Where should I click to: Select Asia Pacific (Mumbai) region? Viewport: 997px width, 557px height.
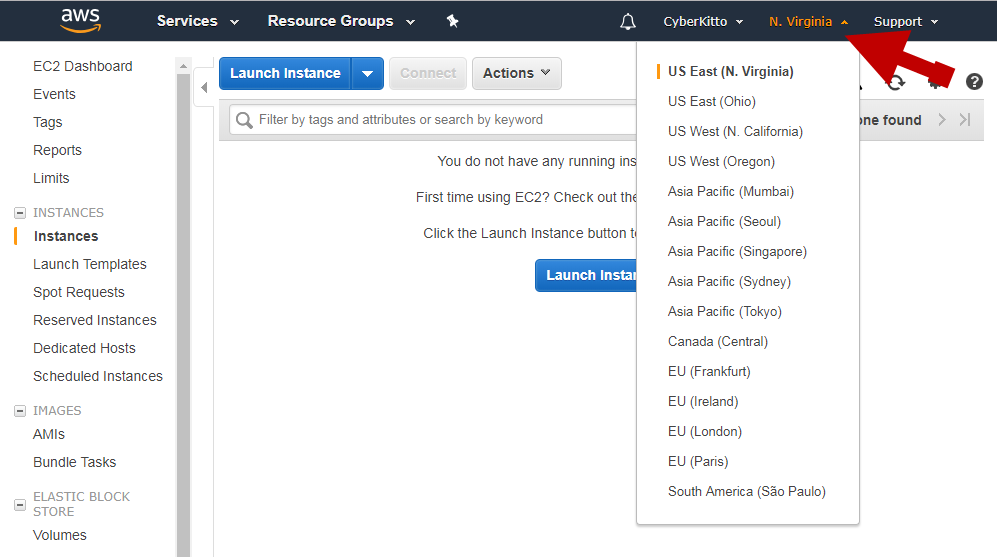click(x=731, y=191)
